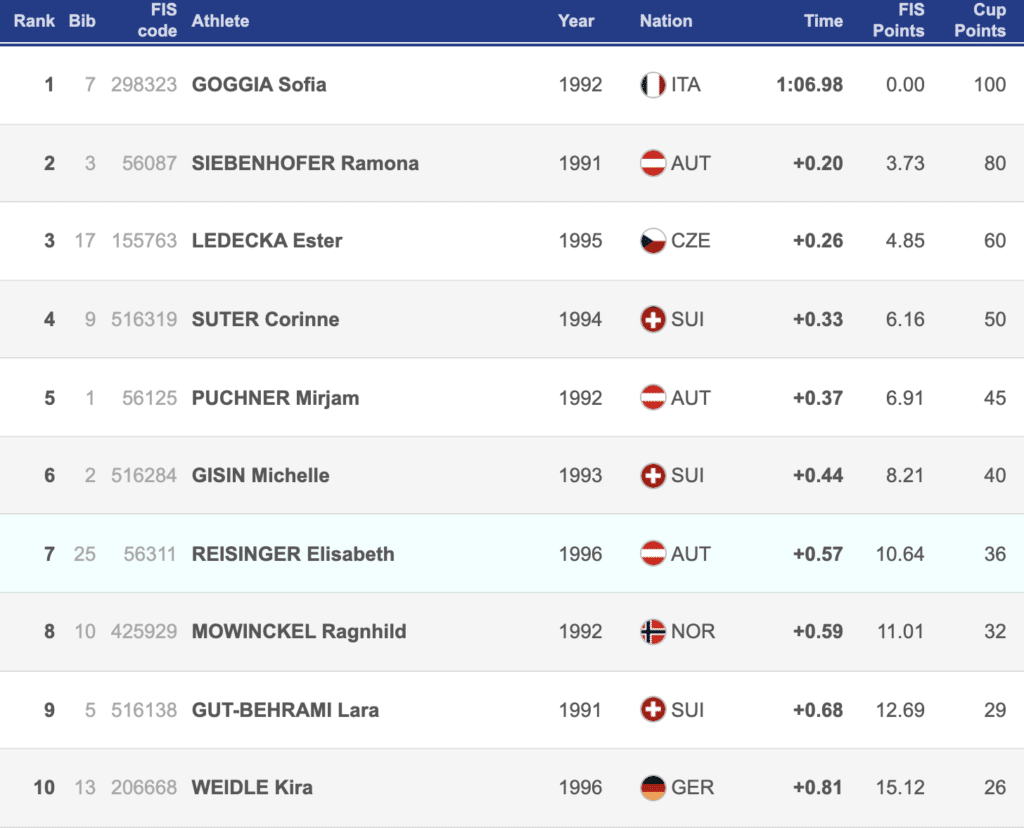Click the highlighted REISINGER Elisabeth name
This screenshot has width=1024, height=828.
(x=293, y=554)
